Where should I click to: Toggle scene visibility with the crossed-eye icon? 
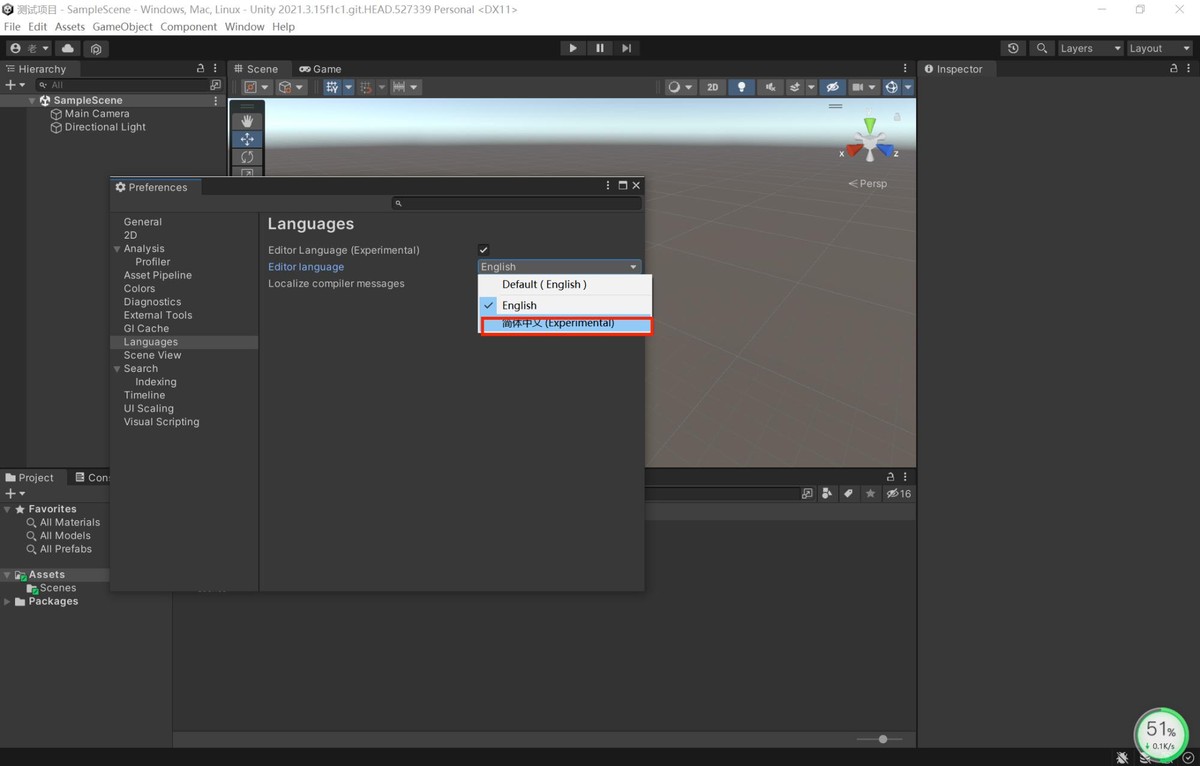tap(833, 87)
